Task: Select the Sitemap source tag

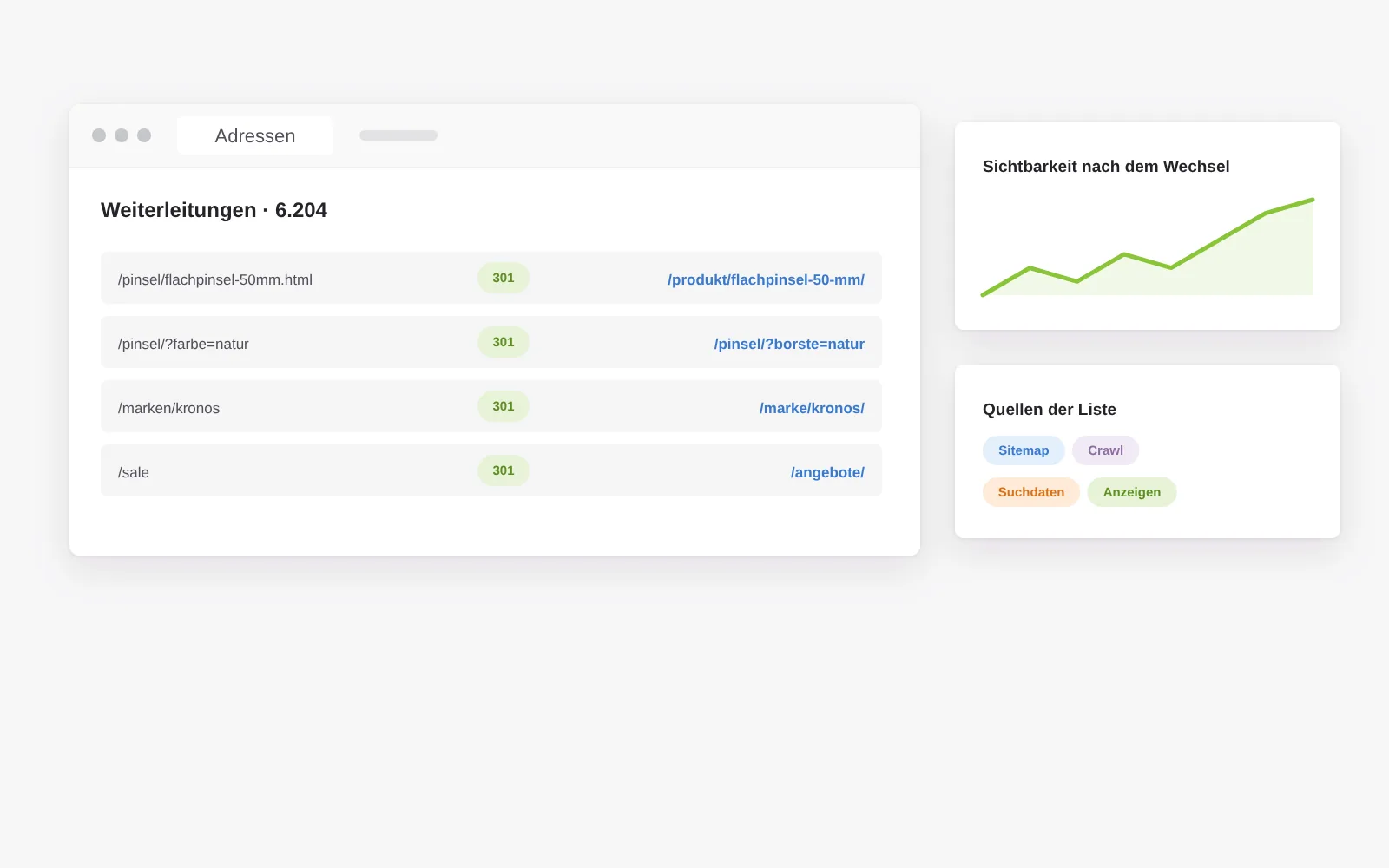Action: point(1024,450)
